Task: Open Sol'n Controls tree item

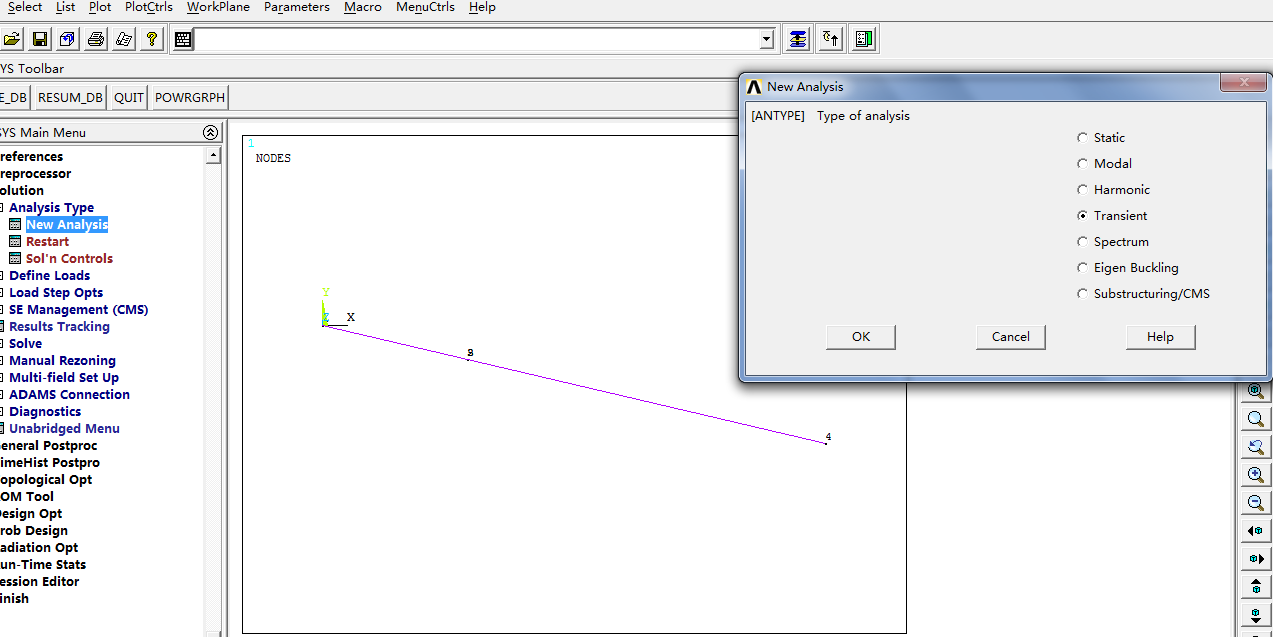Action: [x=69, y=259]
